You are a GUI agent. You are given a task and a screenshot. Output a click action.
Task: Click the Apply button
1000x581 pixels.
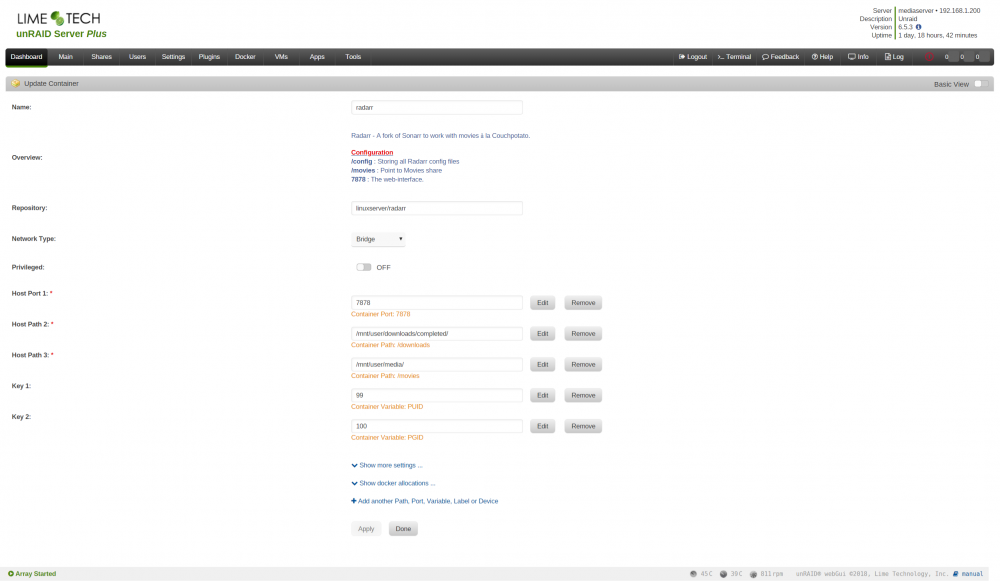tap(366, 529)
